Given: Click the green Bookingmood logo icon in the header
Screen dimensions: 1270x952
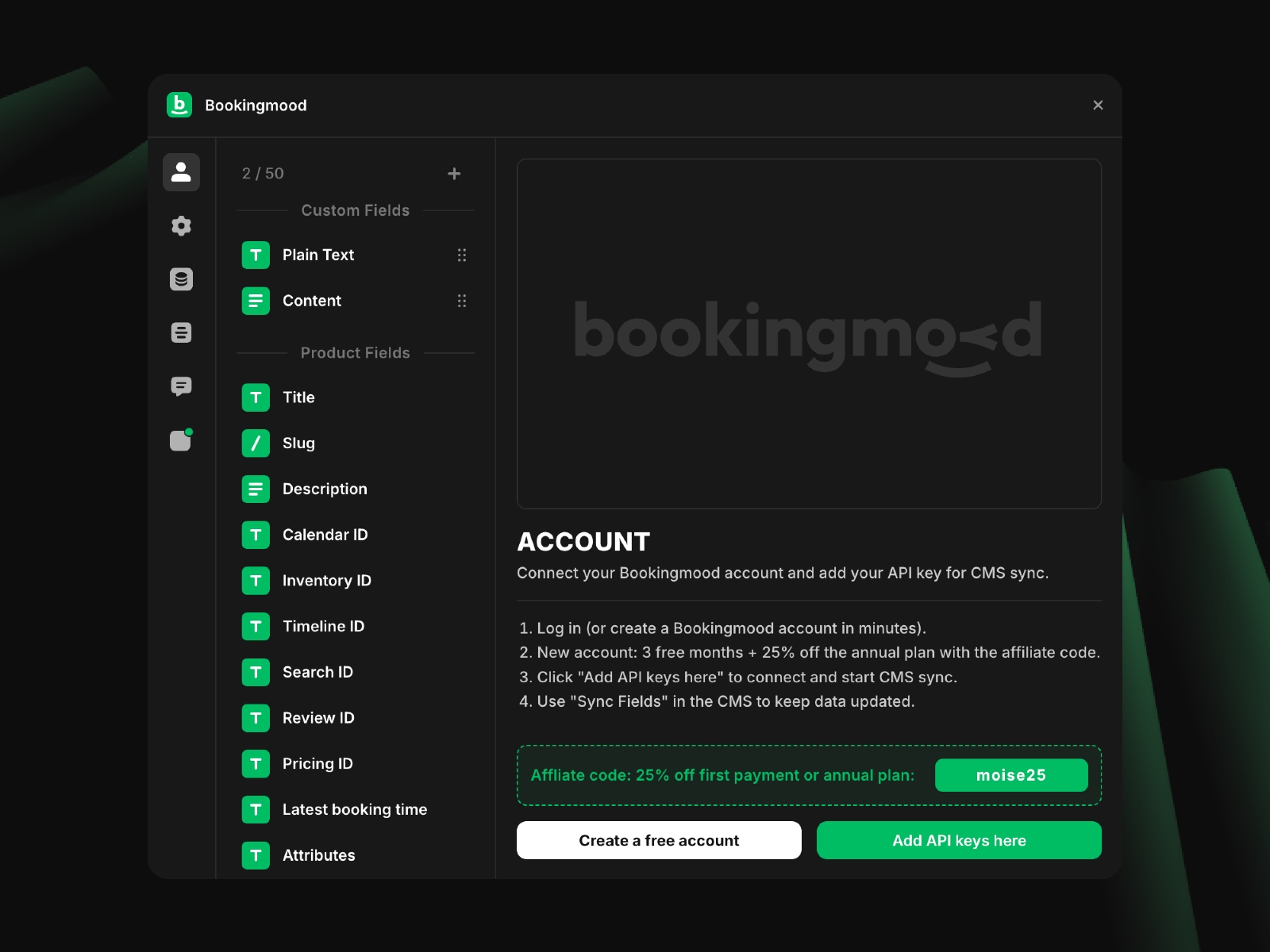Looking at the screenshot, I should pyautogui.click(x=179, y=105).
